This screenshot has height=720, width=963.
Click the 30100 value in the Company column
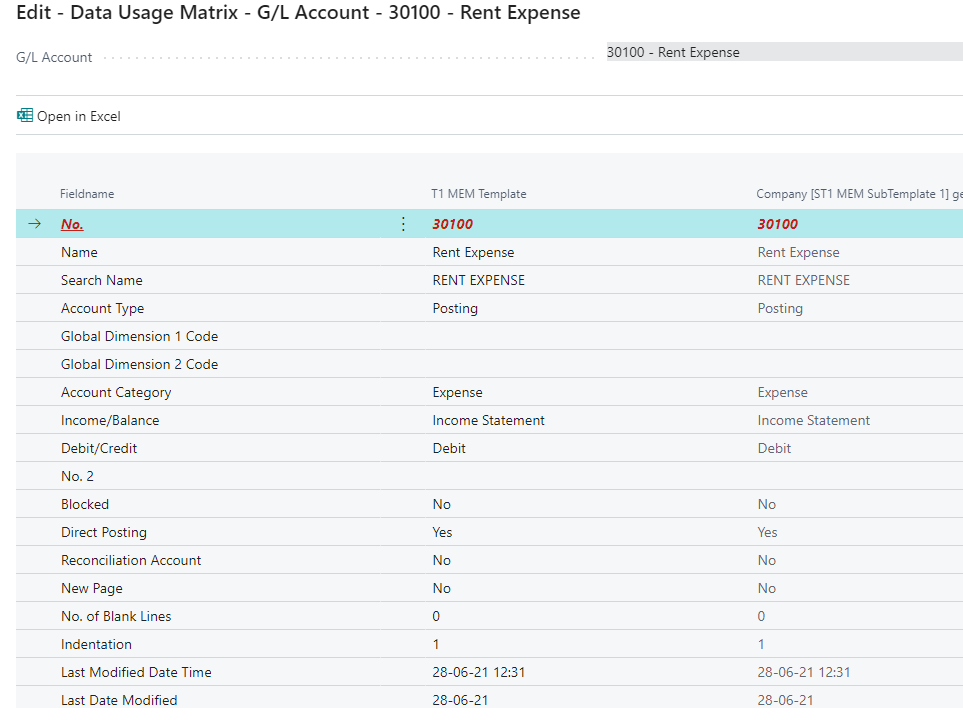click(777, 224)
